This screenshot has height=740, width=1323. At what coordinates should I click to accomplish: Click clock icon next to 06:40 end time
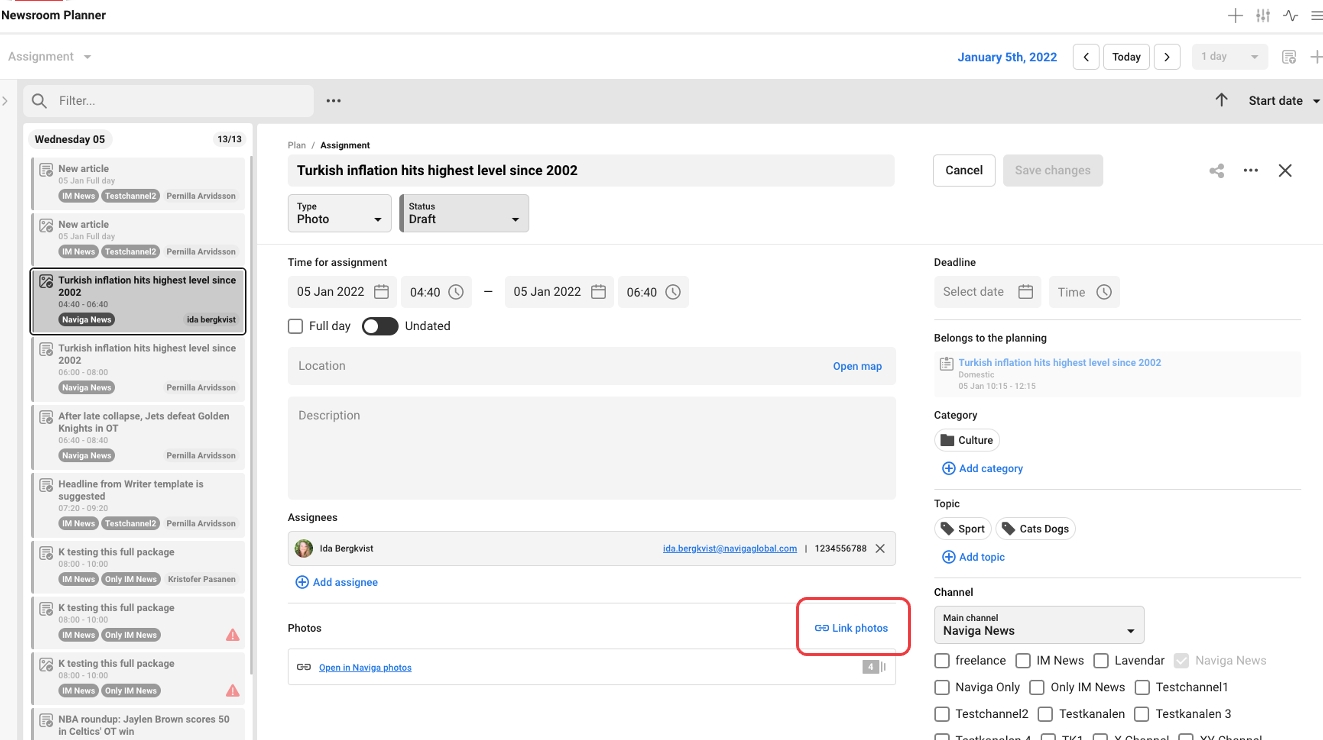[x=673, y=292]
